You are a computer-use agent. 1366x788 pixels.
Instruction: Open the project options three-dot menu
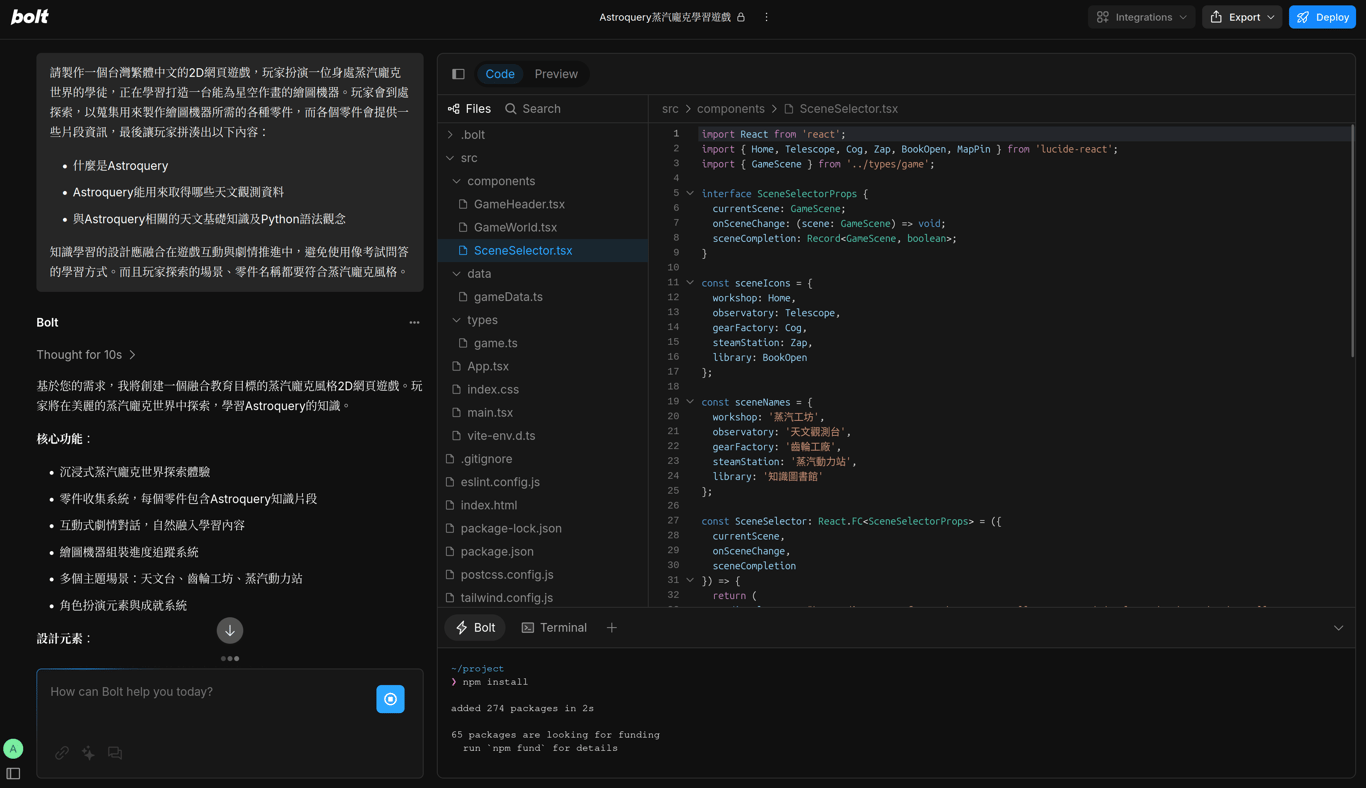pyautogui.click(x=767, y=17)
